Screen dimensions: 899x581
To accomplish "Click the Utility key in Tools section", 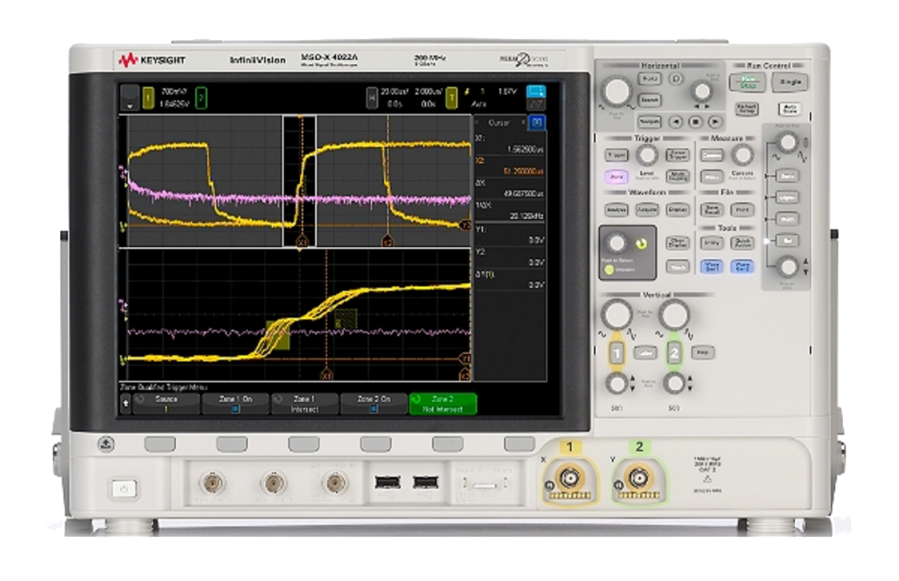I will [x=712, y=243].
